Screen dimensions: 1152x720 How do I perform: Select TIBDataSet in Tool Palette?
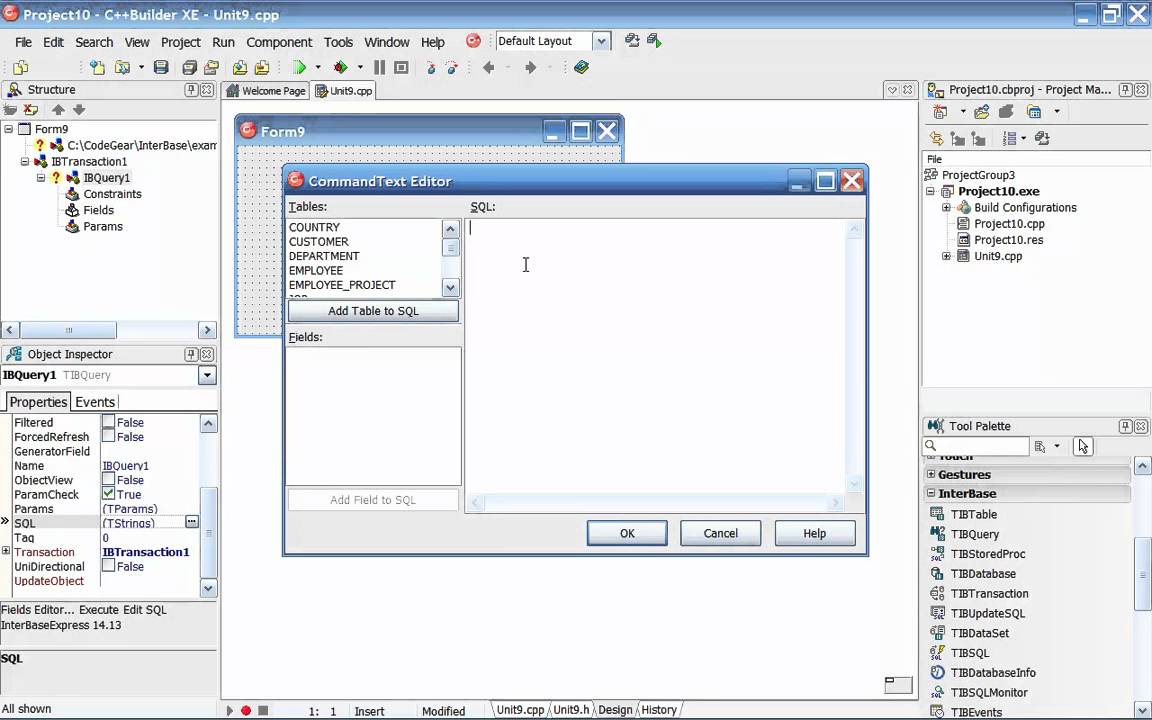point(979,633)
